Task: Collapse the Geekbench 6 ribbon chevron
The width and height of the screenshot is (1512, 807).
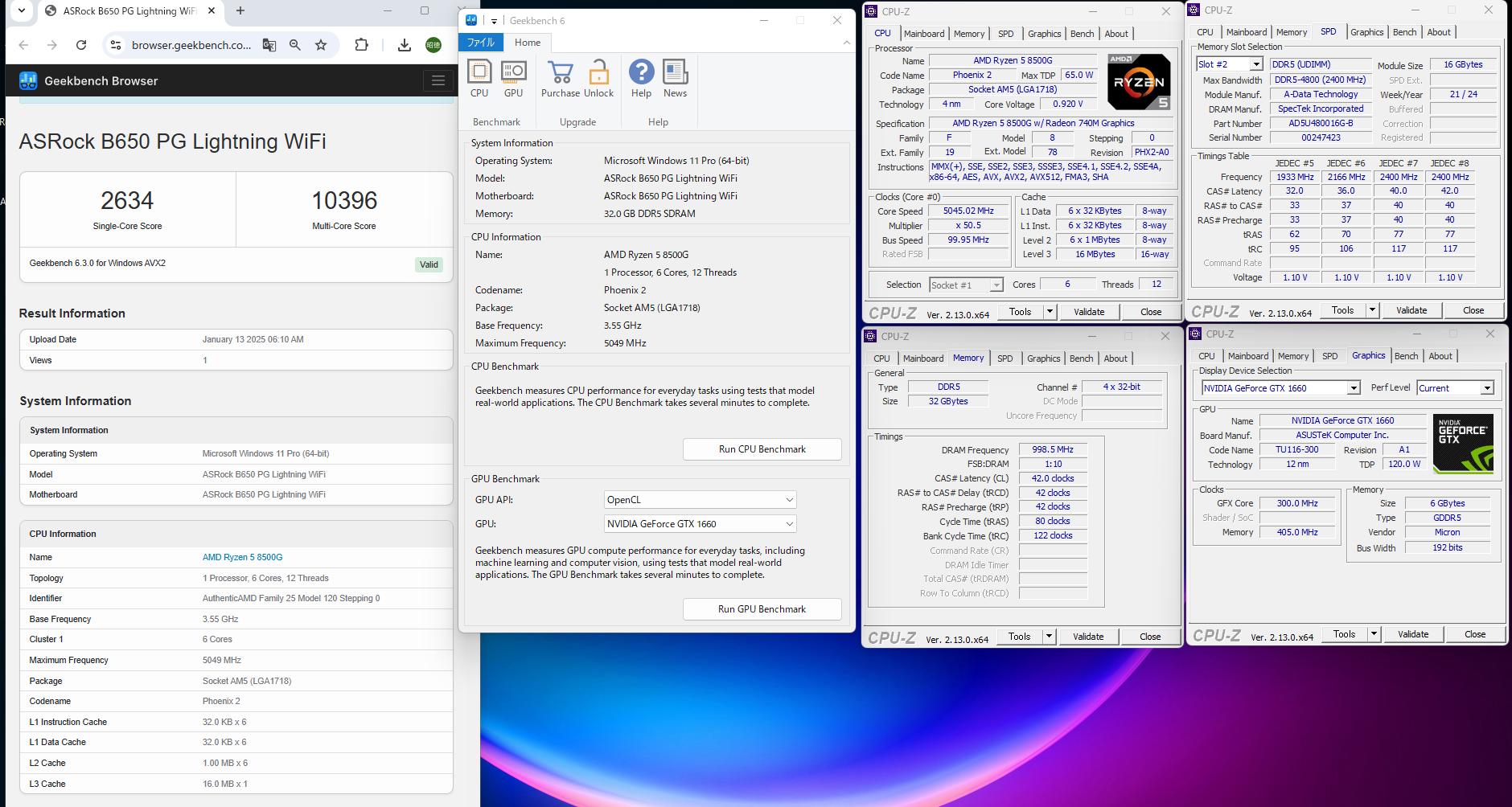Action: click(x=847, y=43)
